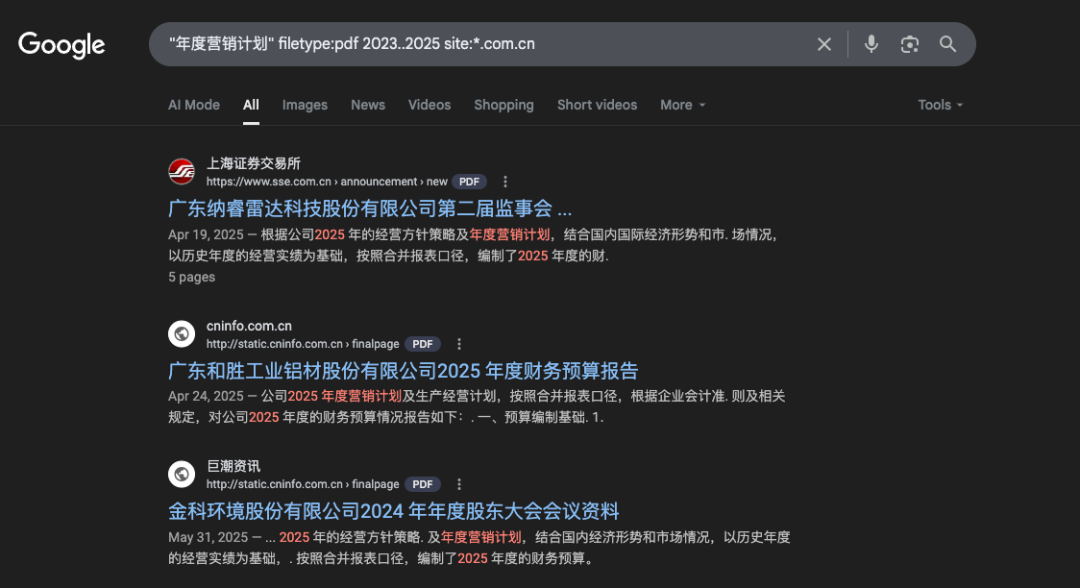The height and width of the screenshot is (588, 1080).
Task: Click the 'Apr 19, 2025' result date
Action: click(x=205, y=235)
